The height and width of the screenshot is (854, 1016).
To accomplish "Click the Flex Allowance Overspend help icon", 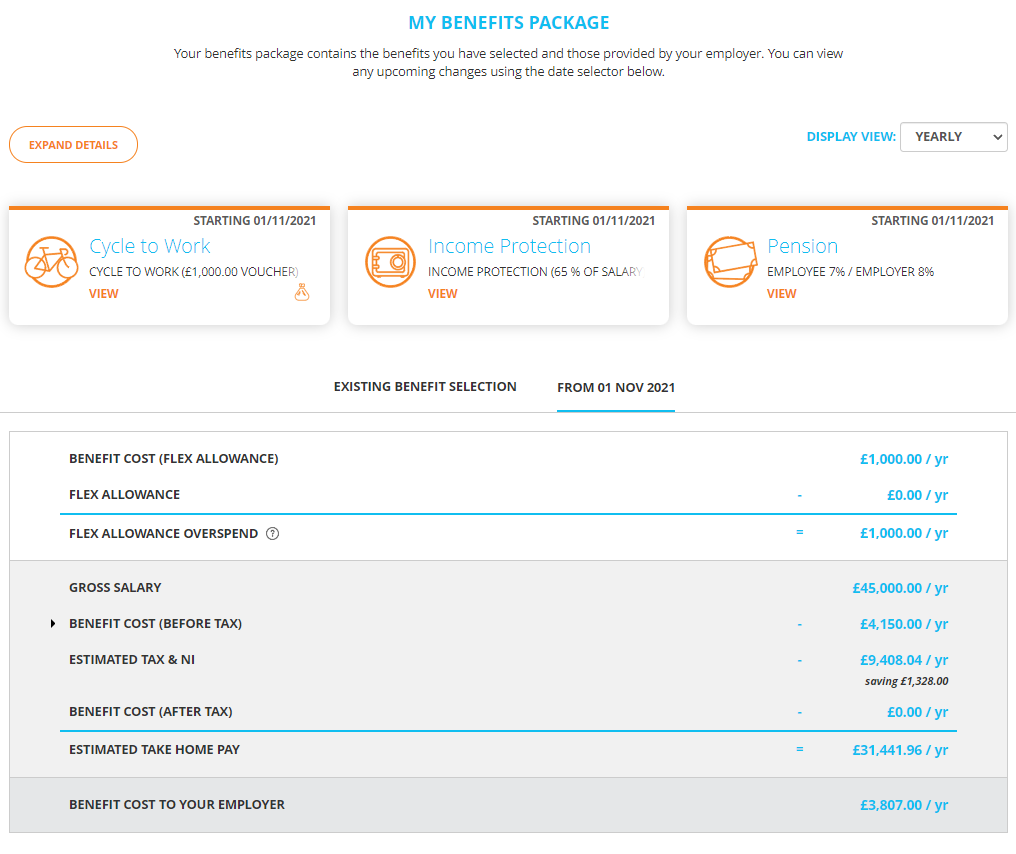I will pyautogui.click(x=273, y=533).
